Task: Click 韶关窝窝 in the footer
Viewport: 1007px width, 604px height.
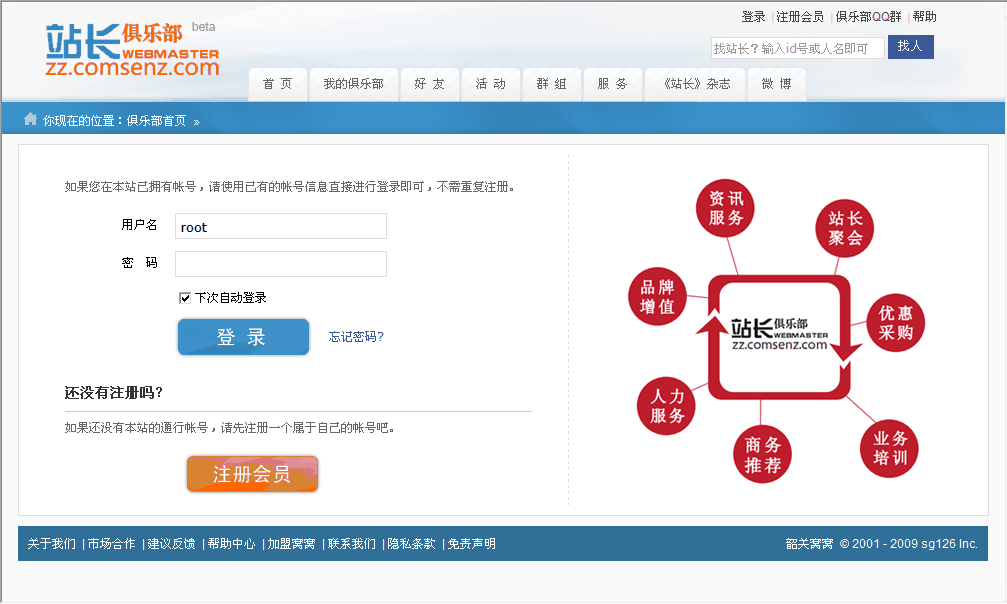Action: 809,544
